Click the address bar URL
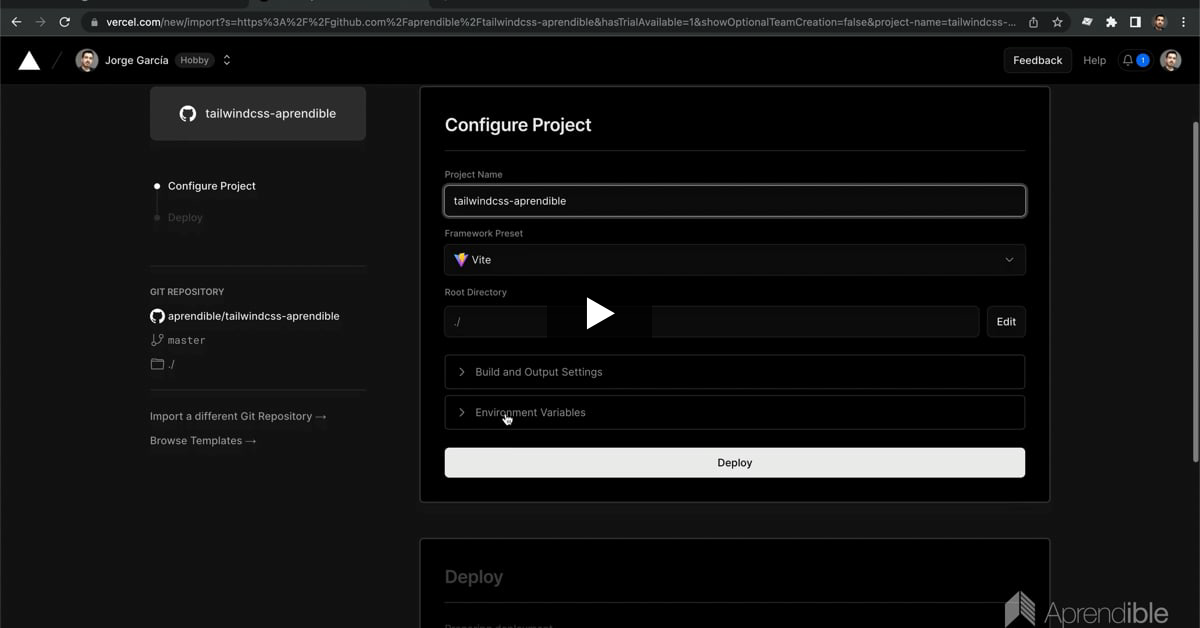Image resolution: width=1200 pixels, height=628 pixels. (560, 22)
